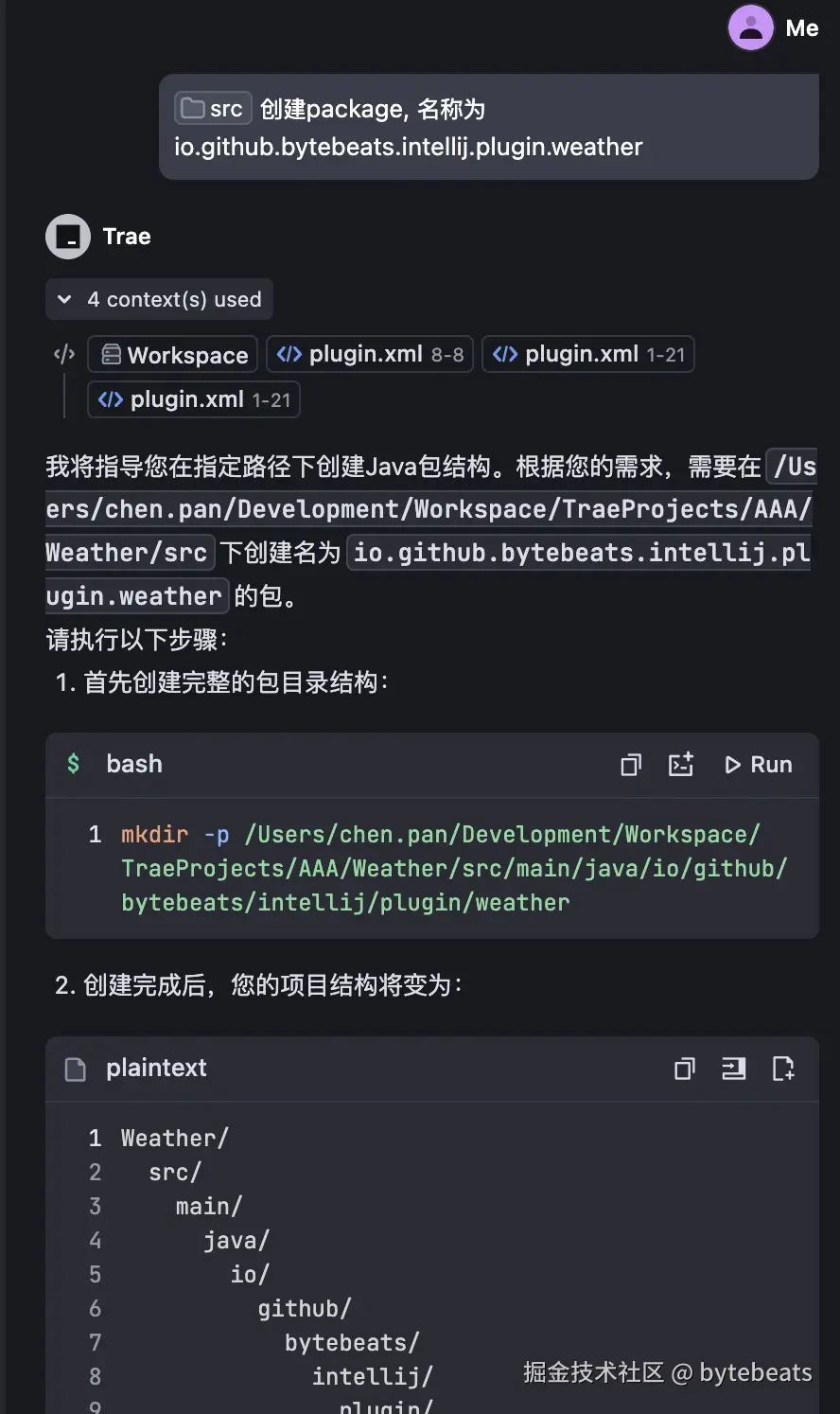Click the bash language label
Image resolution: width=840 pixels, height=1414 pixels.
coord(133,764)
